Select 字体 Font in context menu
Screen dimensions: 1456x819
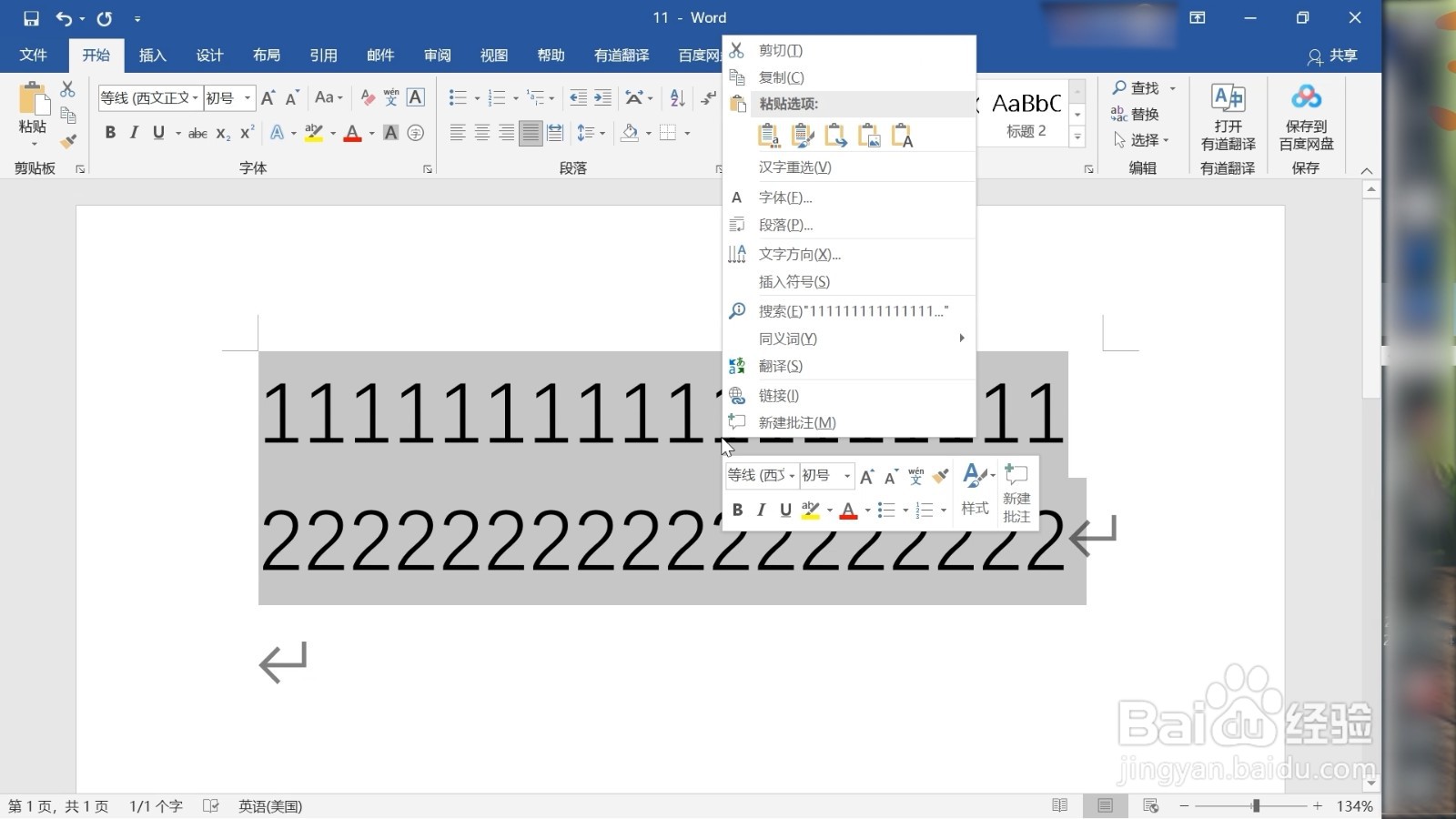click(849, 197)
